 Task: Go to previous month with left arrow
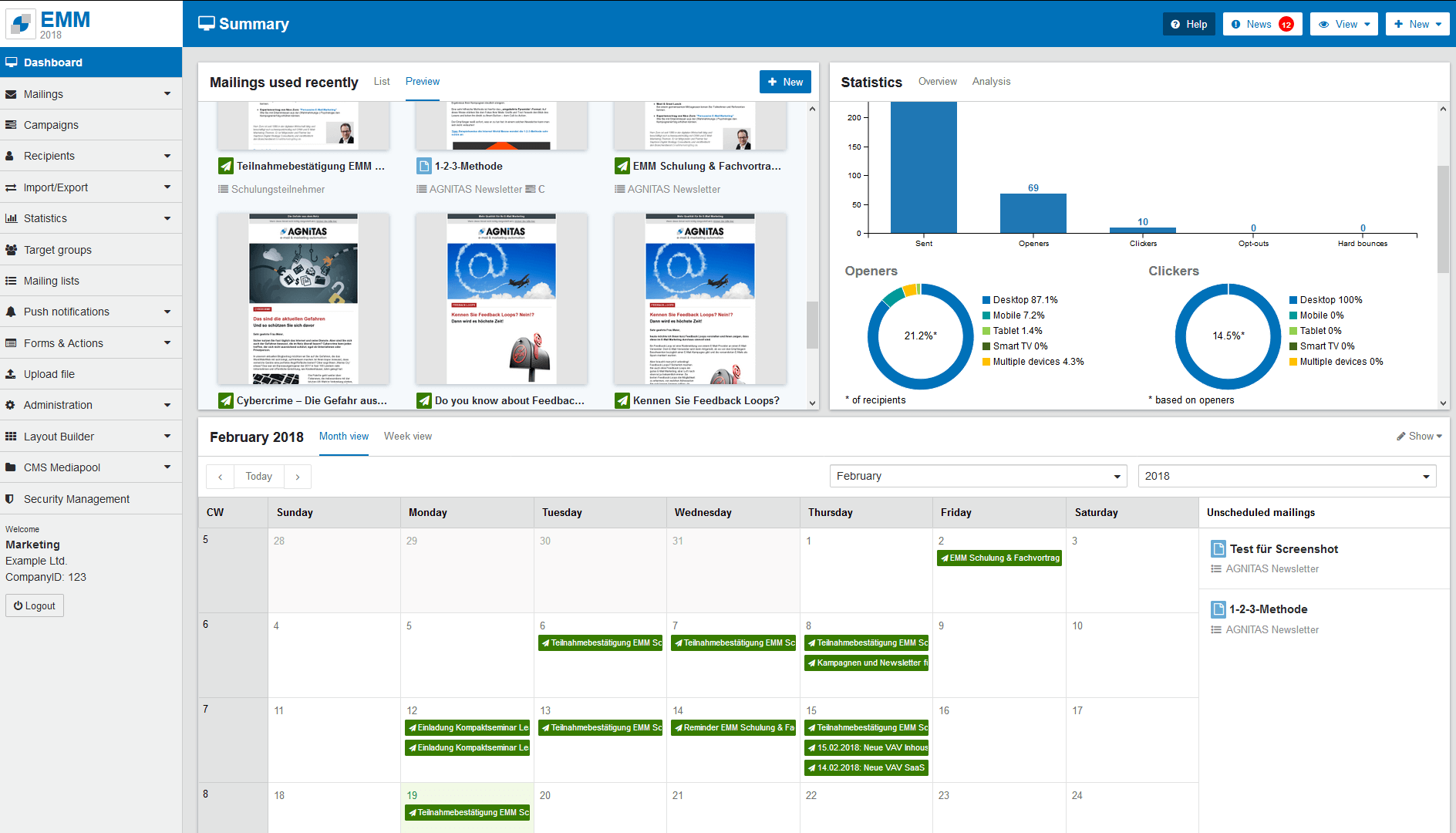(221, 477)
